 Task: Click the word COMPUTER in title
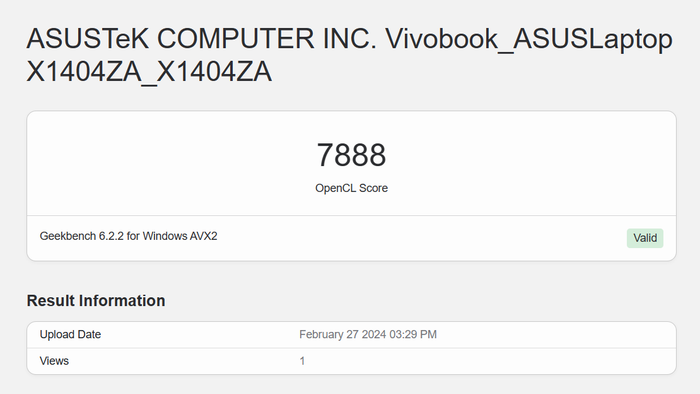(236, 39)
